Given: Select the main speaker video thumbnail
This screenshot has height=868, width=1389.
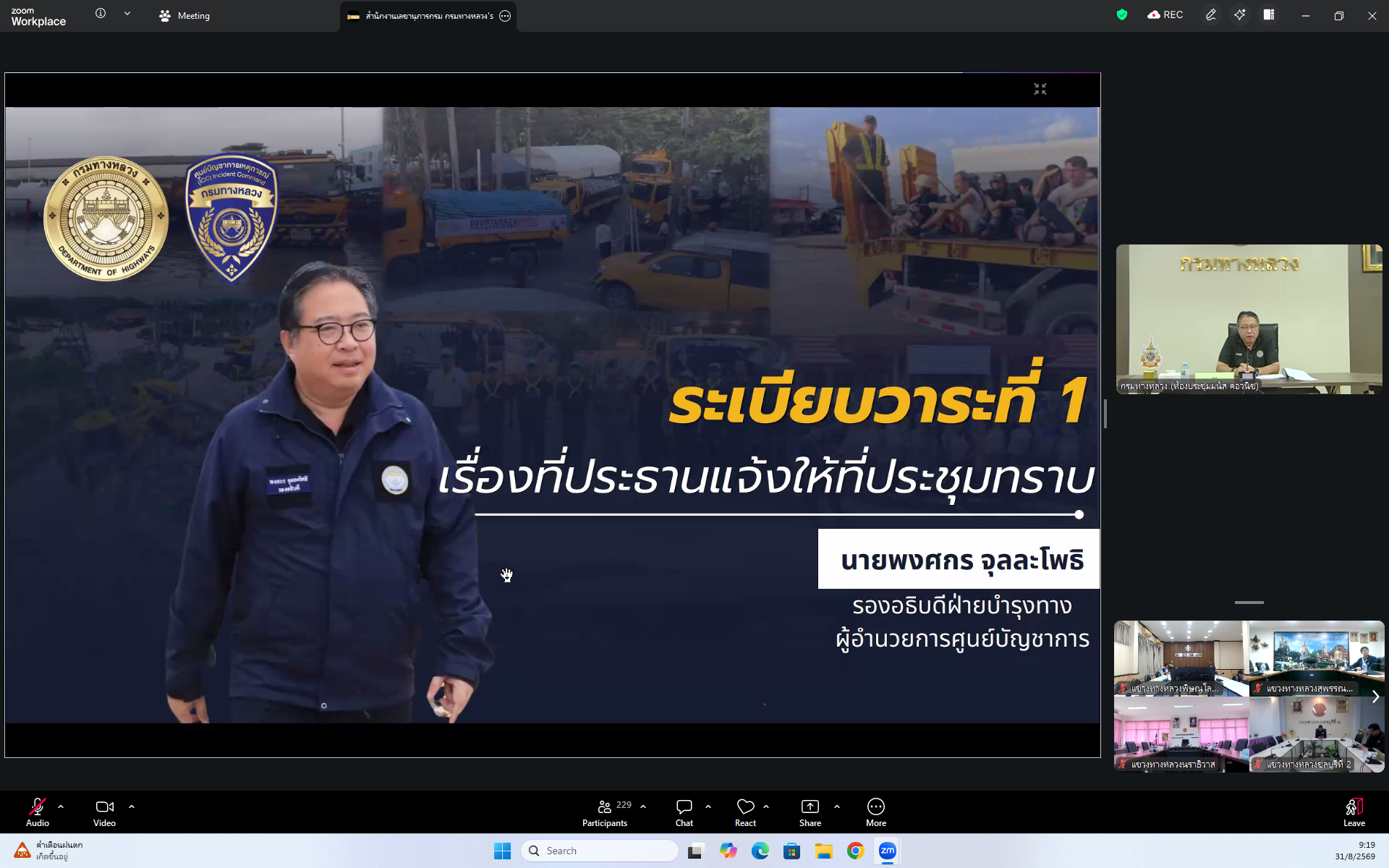Looking at the screenshot, I should click(x=1249, y=319).
